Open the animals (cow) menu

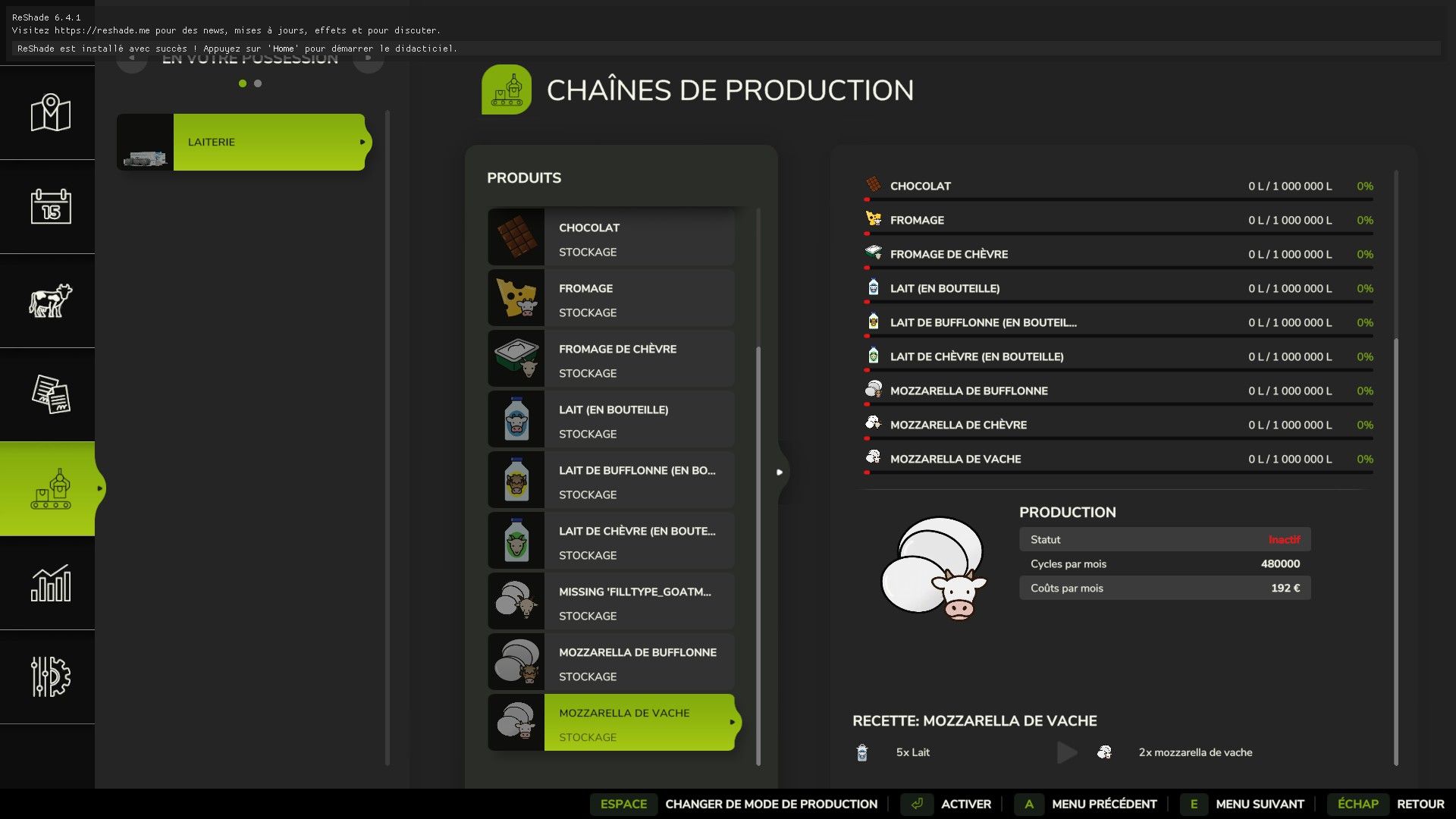[x=50, y=301]
